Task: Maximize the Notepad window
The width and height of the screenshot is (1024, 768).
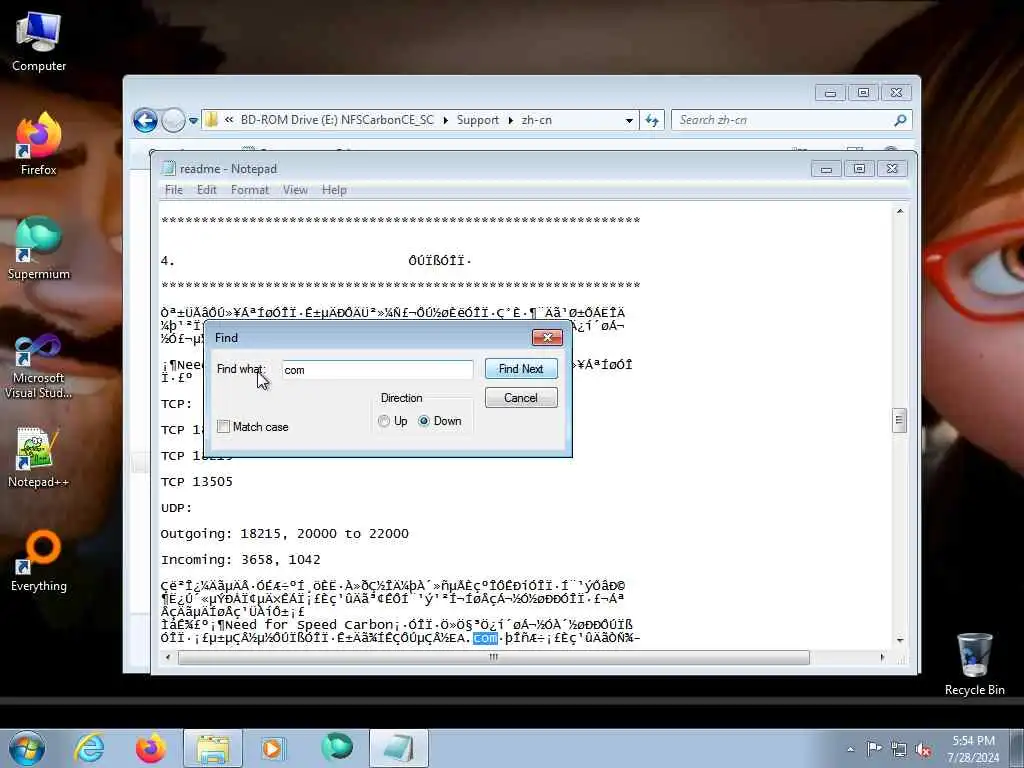Action: coord(859,169)
